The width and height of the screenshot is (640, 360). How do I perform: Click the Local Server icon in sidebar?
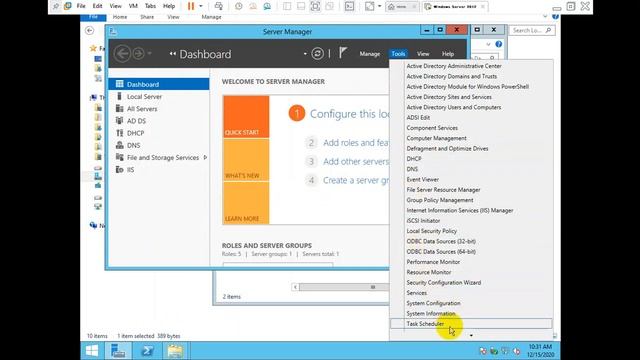pyautogui.click(x=120, y=96)
